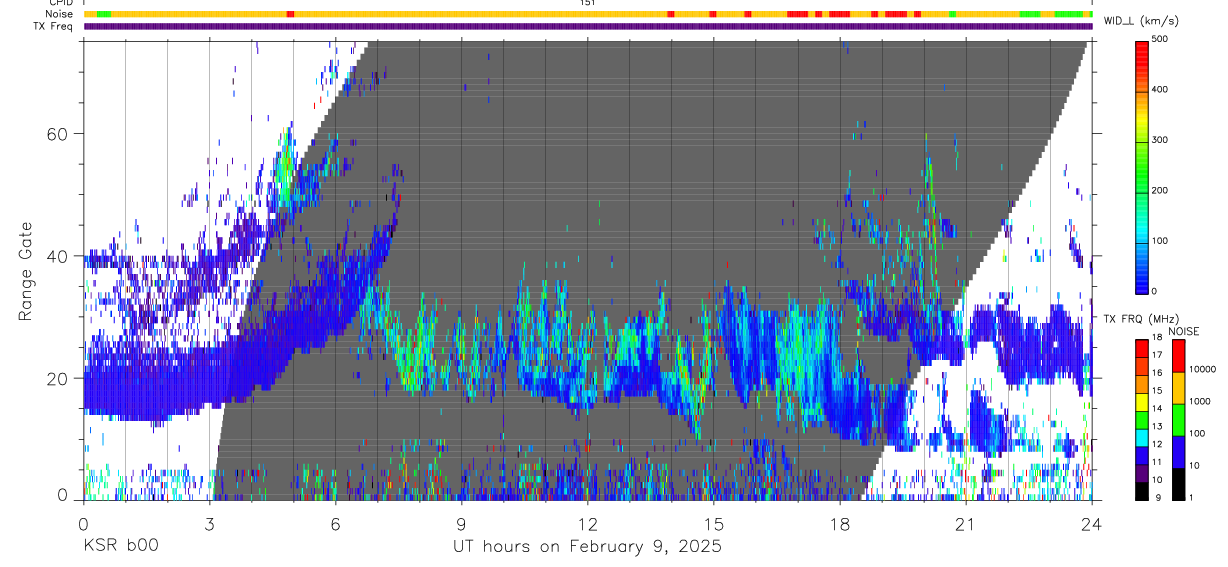Viewport: 1228px width, 567px height.
Task: Click the WID (km/s) legend title
Action: [1139, 20]
